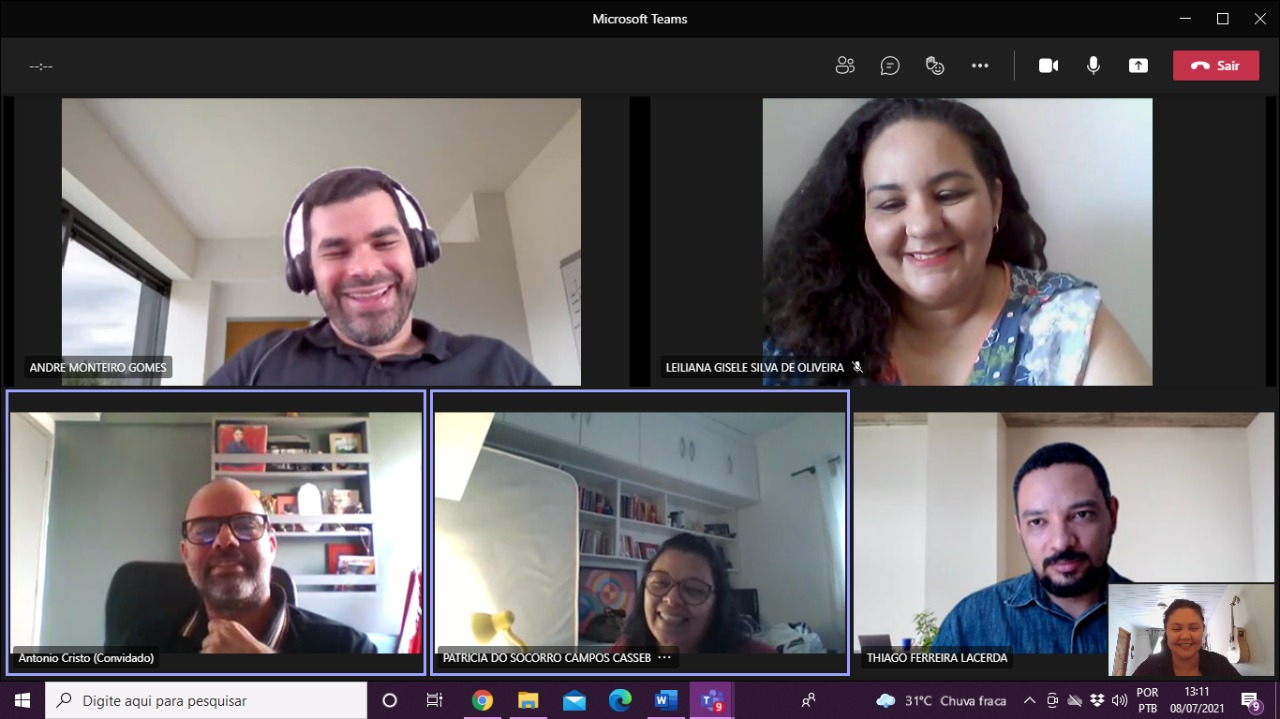Mute the microphone in the meeting toolbar
The width and height of the screenshot is (1280, 719).
point(1094,66)
